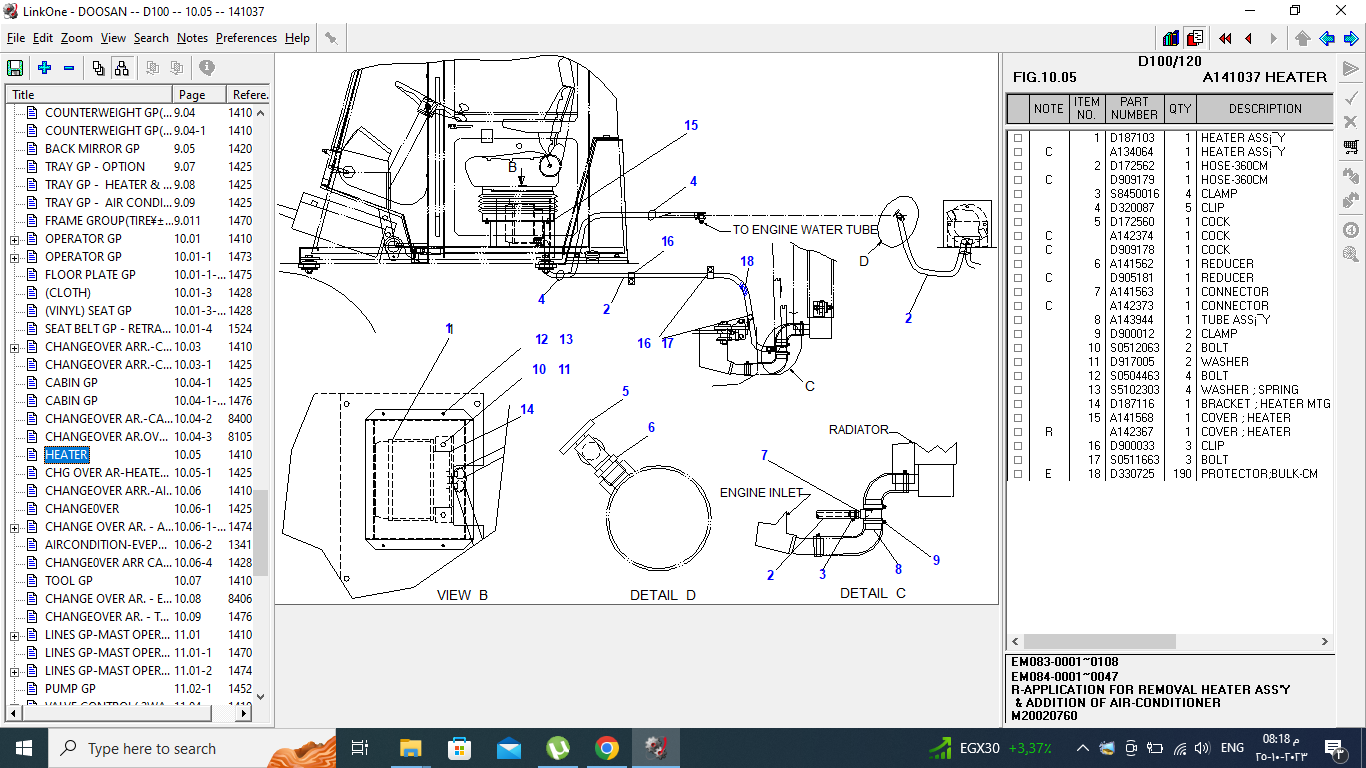Check the box for S8450016 CLAMP
The image size is (1366, 768).
coord(1018,194)
